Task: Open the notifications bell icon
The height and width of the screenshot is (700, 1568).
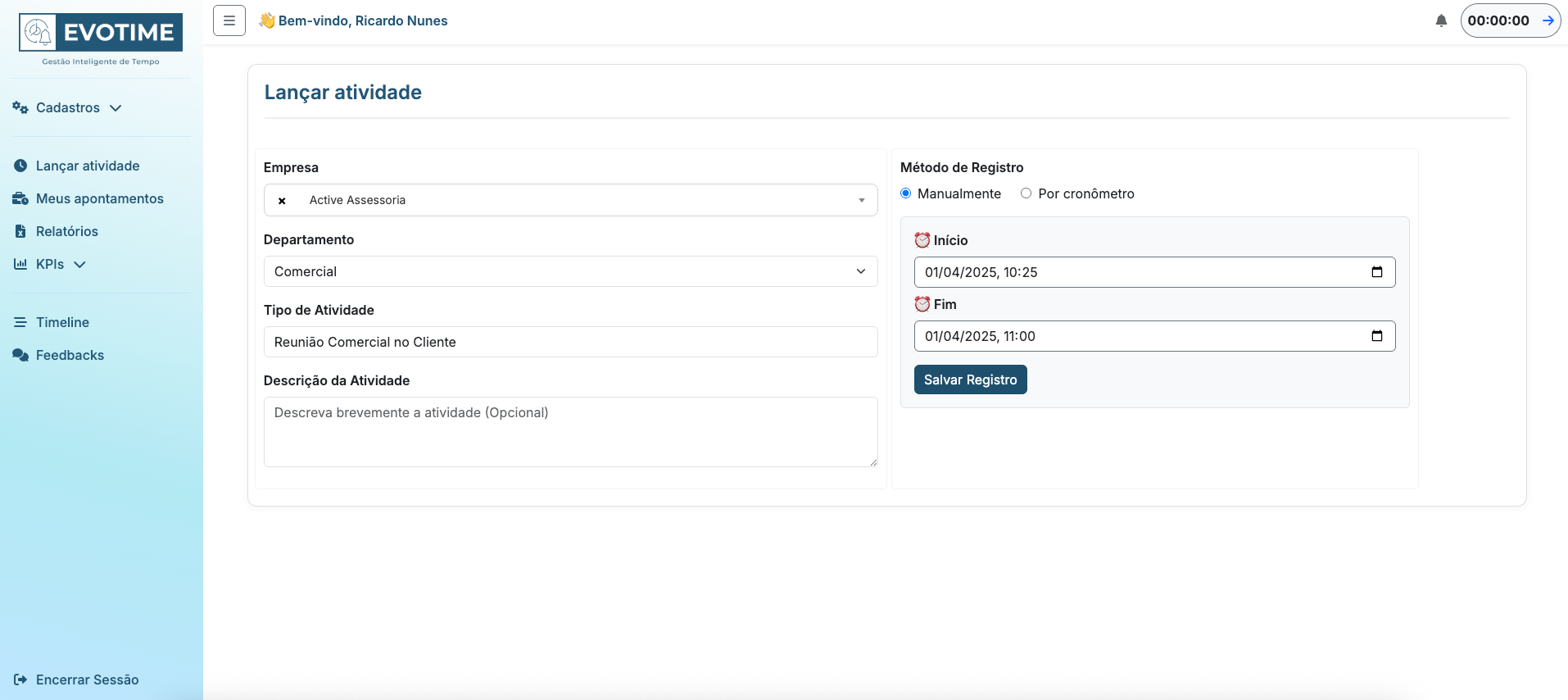Action: 1441,20
